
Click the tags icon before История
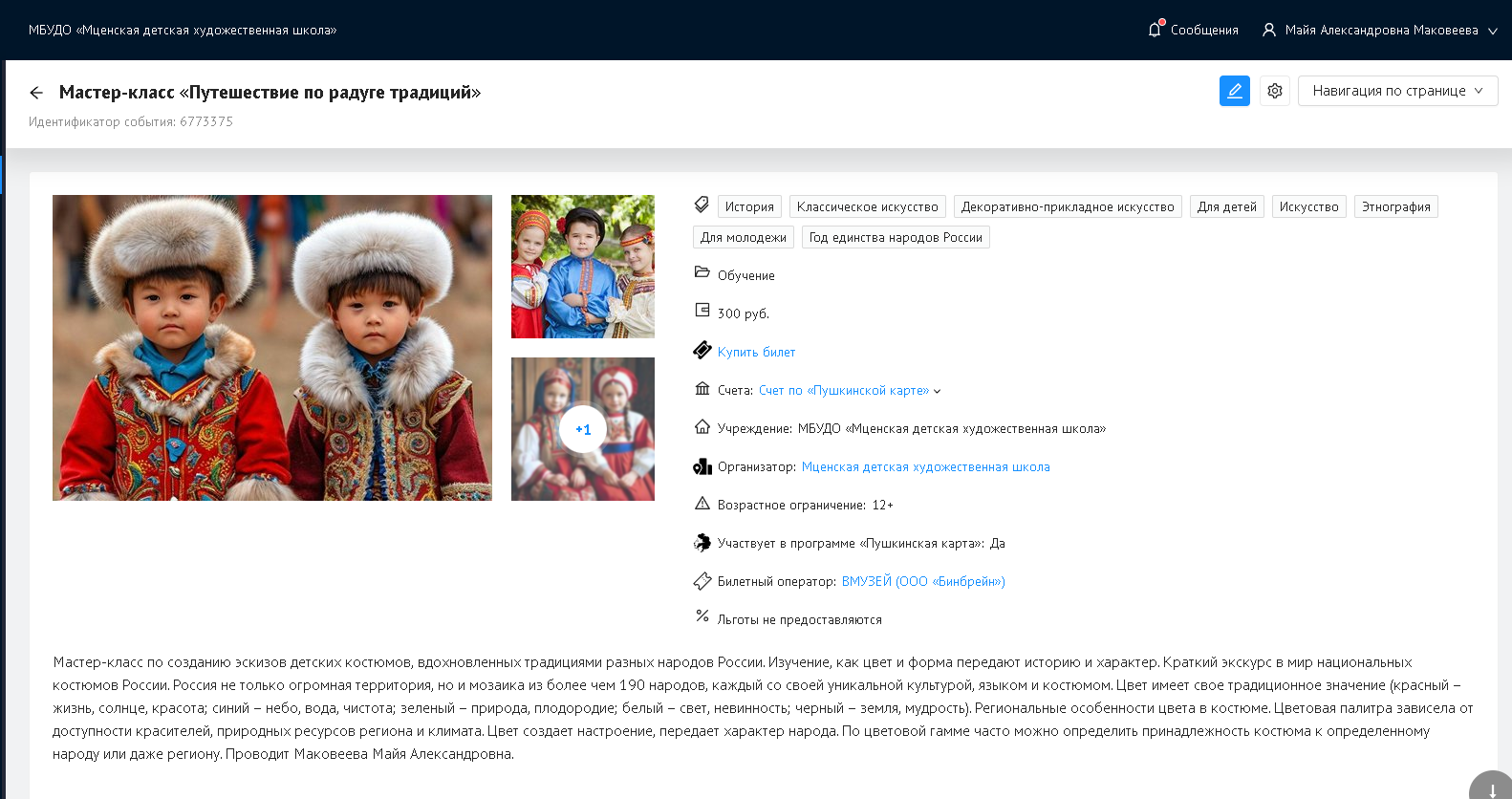[x=702, y=205]
